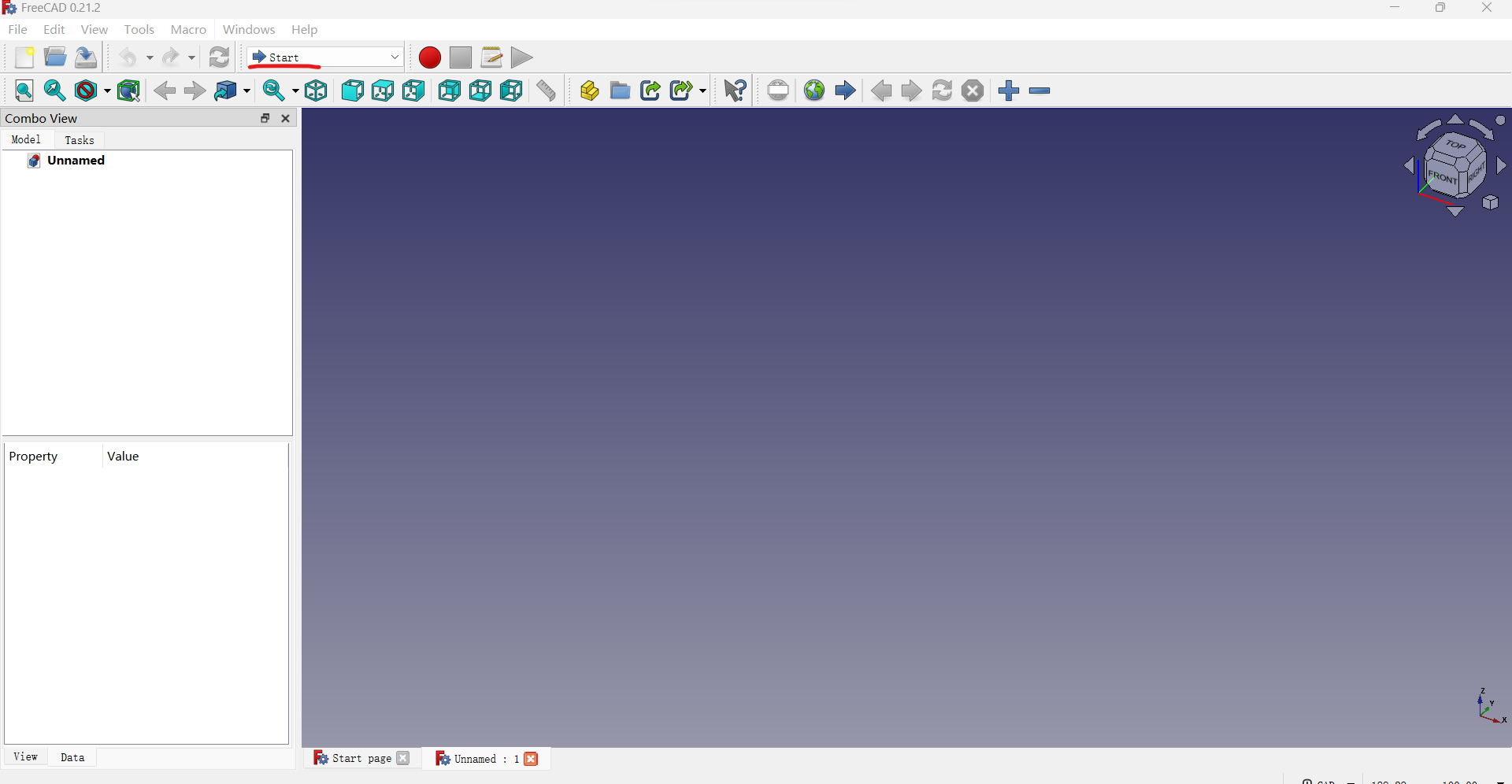Click the Refresh document icon beside Redo
The image size is (1512, 784).
[220, 57]
